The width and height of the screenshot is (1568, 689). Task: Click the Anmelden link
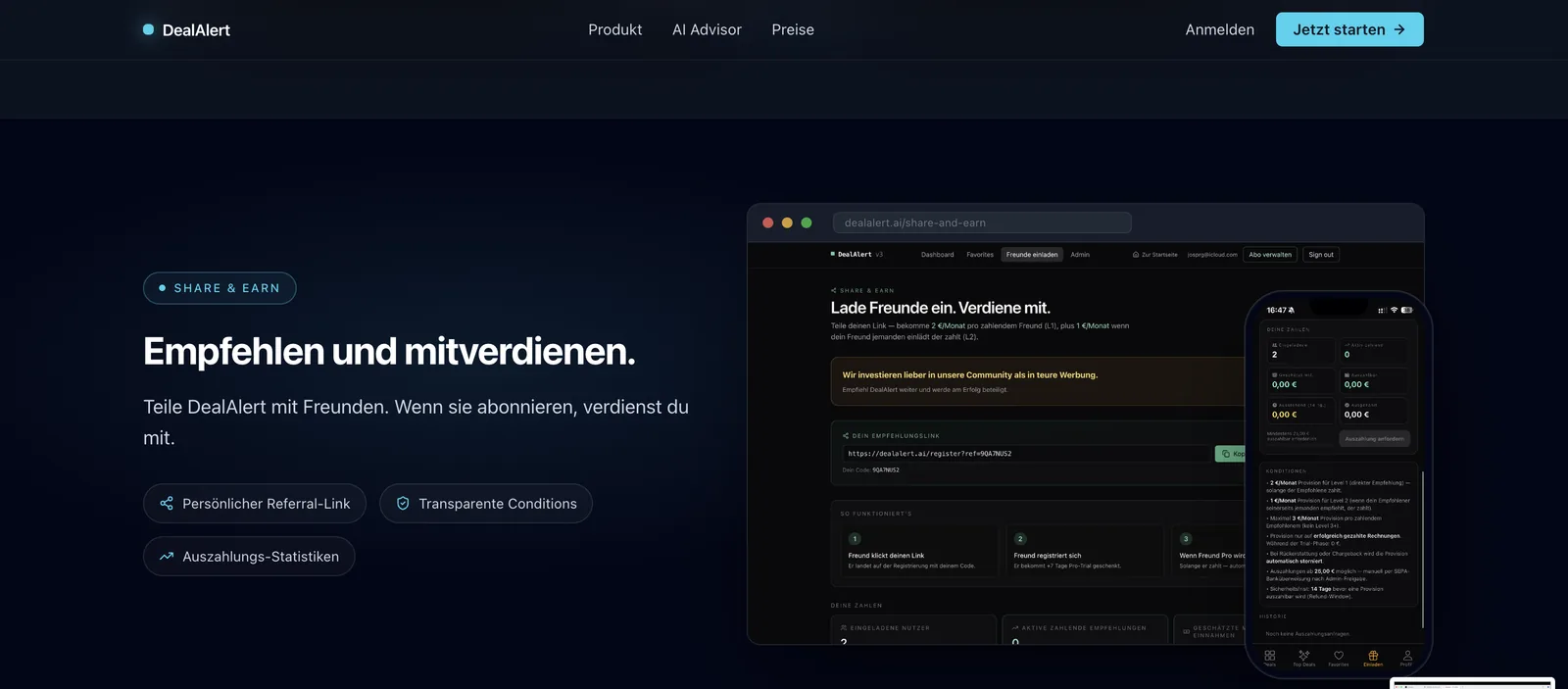[x=1219, y=29]
